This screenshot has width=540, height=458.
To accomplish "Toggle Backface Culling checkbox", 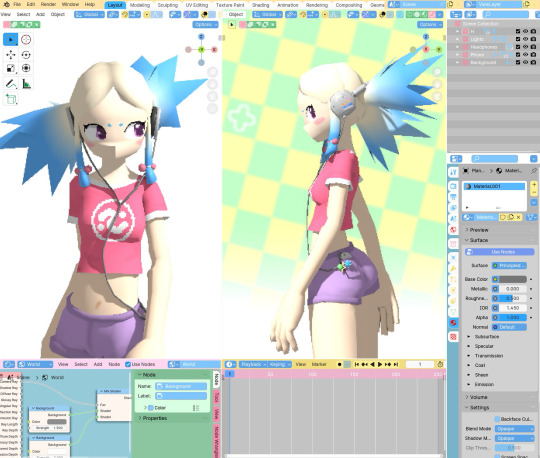I will [497, 419].
